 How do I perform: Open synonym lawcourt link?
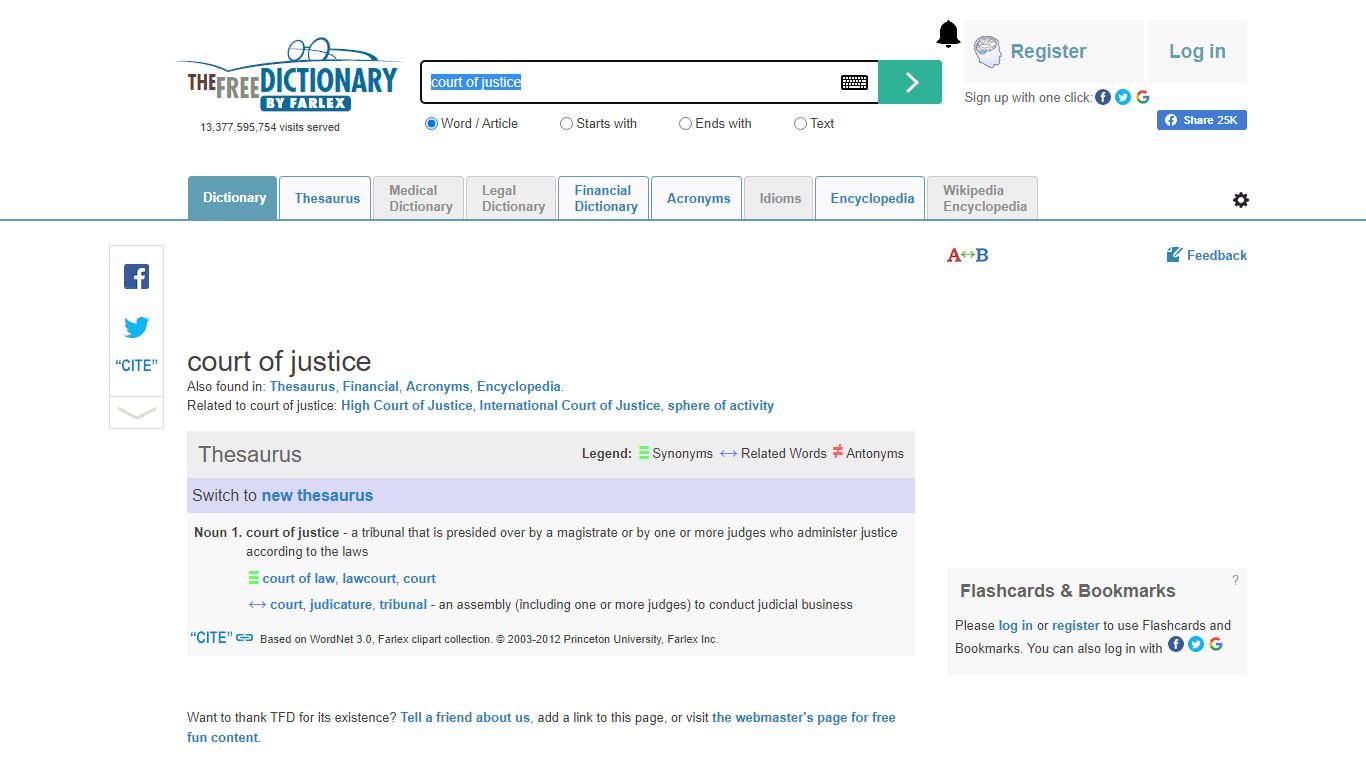pyautogui.click(x=369, y=578)
